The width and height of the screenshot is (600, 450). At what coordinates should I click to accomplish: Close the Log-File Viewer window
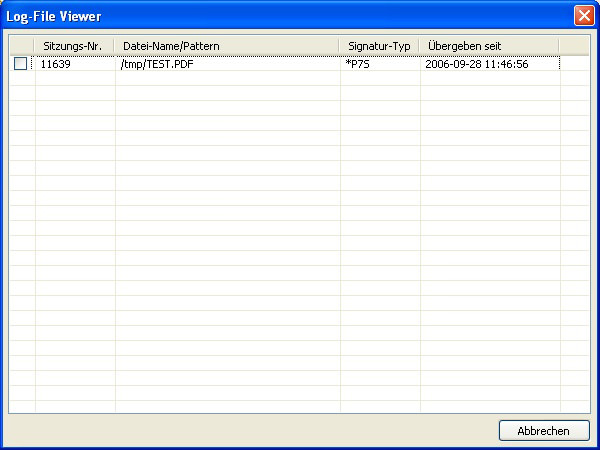pos(583,16)
